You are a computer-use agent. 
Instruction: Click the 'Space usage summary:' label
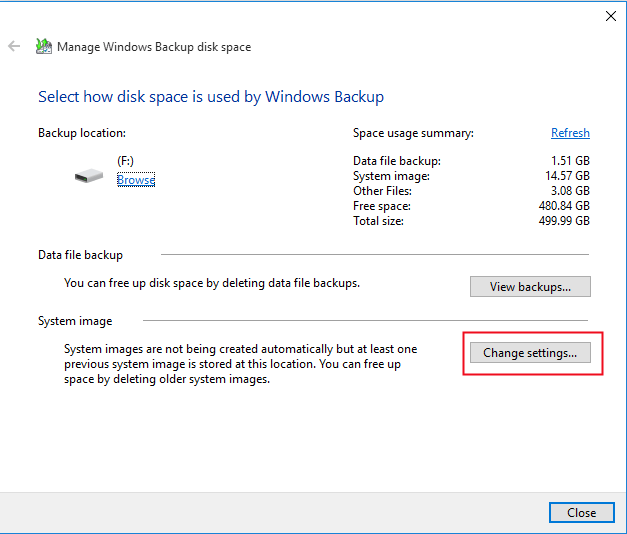[x=413, y=133]
